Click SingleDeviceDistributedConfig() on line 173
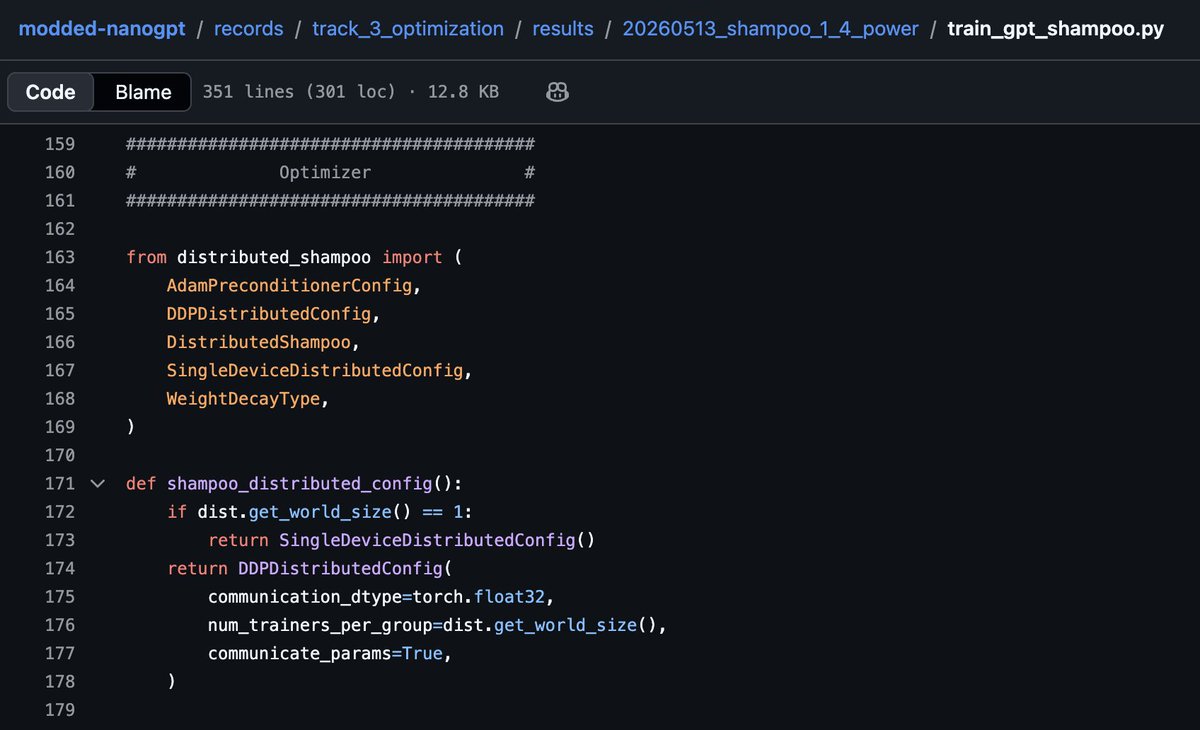This screenshot has width=1200, height=730. 437,540
